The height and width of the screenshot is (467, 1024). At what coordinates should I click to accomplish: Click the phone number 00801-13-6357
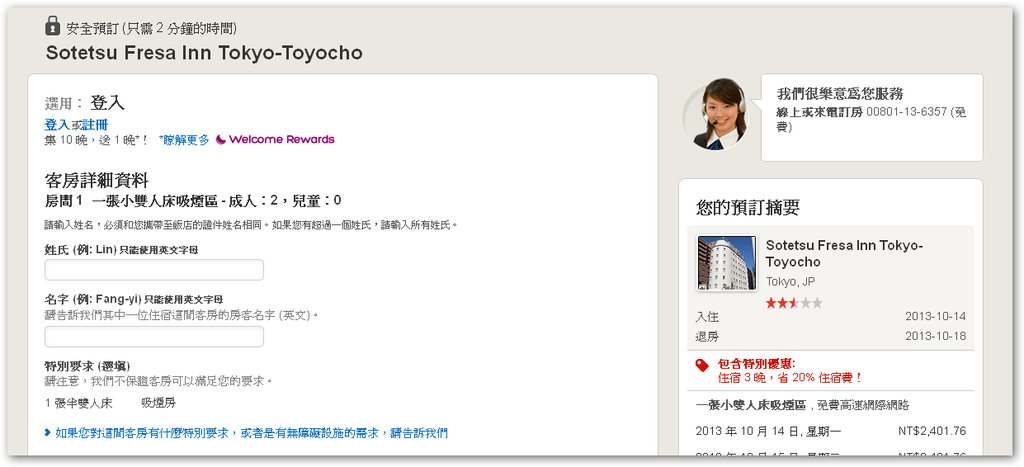(906, 112)
